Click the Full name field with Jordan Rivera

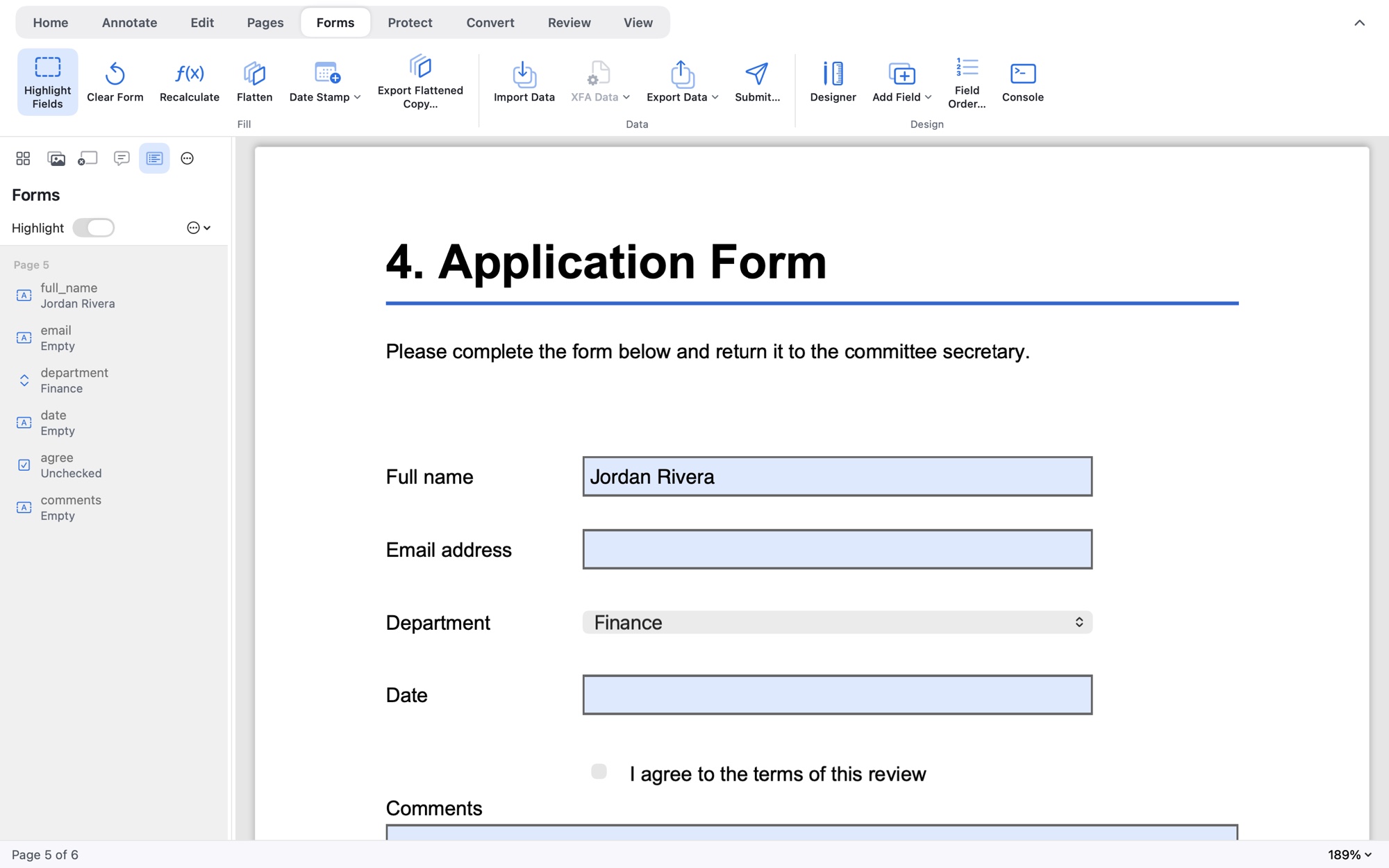[x=837, y=476]
